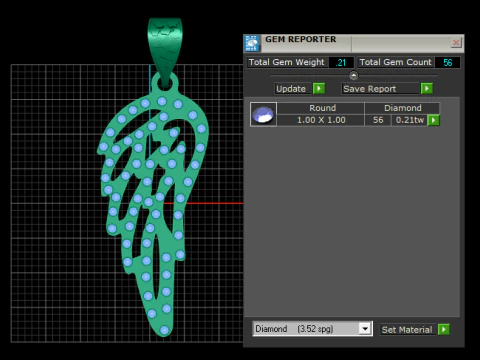The image size is (480, 360).
Task: Collapse the panel using the round arrow toggle
Action: click(354, 76)
